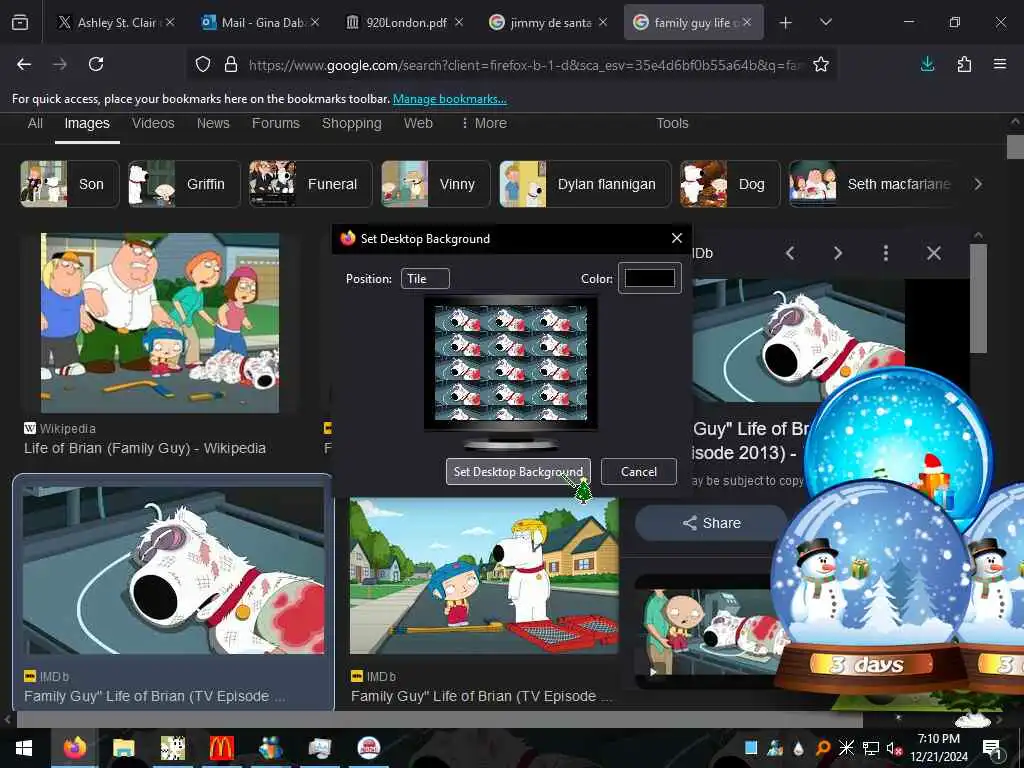Filter images by Dylan flannigan chip
1024x768 pixels.
[x=585, y=184]
